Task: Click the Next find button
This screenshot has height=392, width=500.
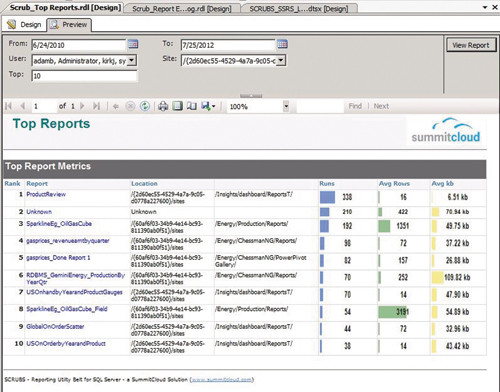Action: click(381, 106)
